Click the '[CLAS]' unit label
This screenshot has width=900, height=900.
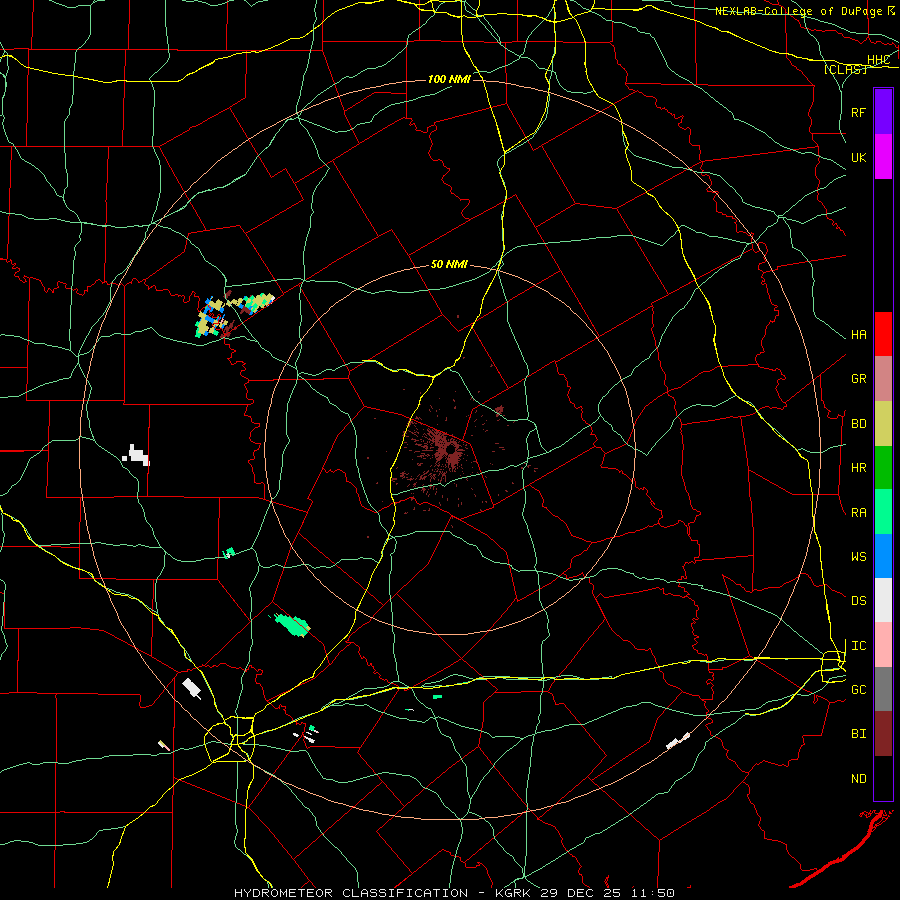tap(845, 69)
